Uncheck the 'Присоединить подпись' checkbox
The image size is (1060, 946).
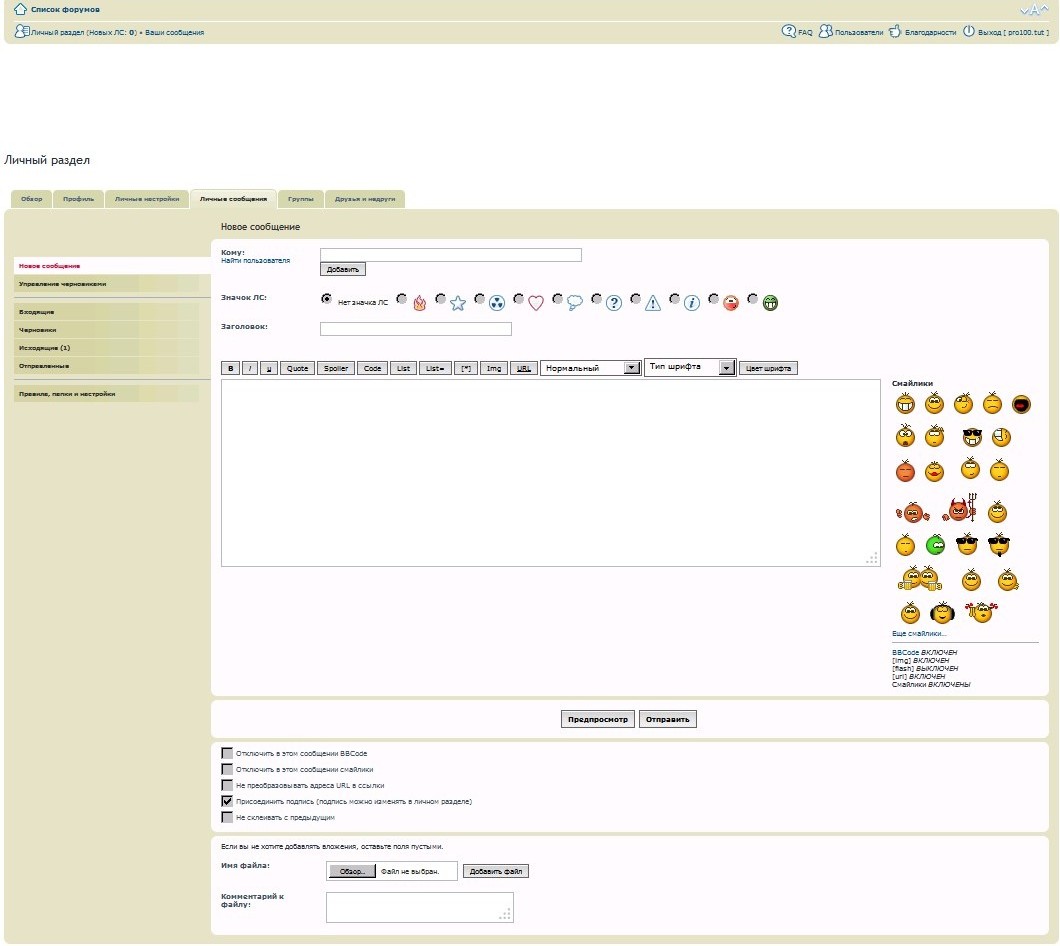coord(227,801)
